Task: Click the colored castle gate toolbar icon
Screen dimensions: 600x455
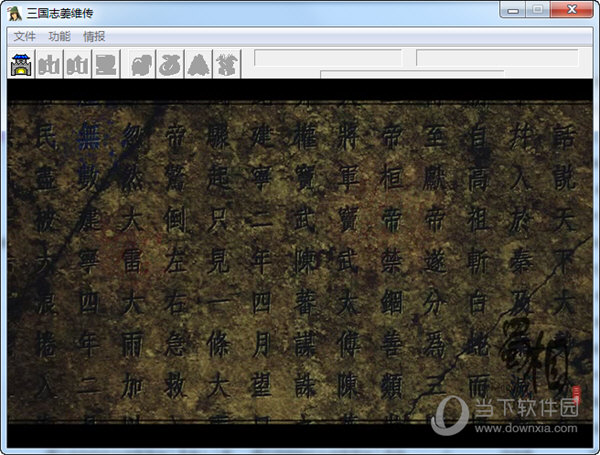Action: pos(21,64)
